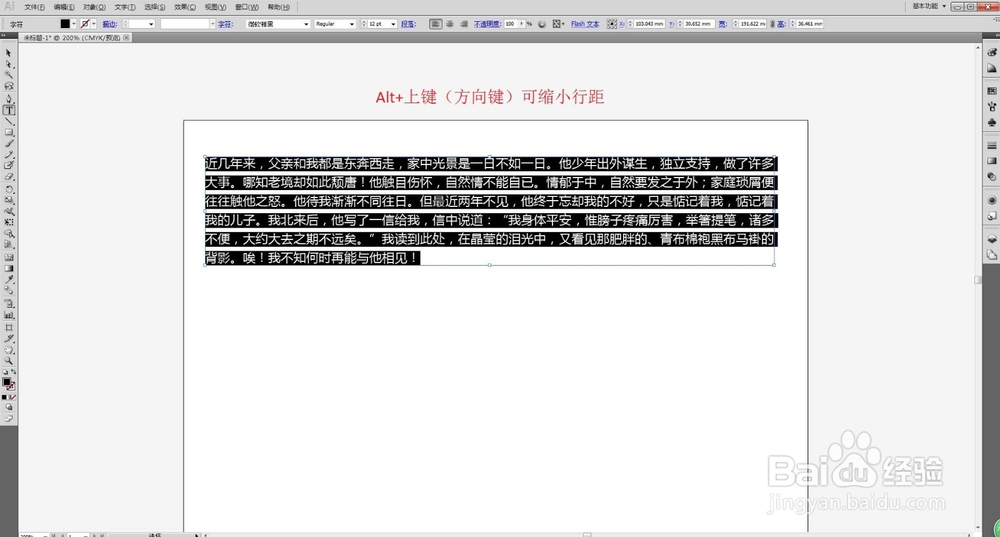1000x537 pixels.
Task: Open the 对象(O) menu
Action: pyautogui.click(x=94, y=7)
